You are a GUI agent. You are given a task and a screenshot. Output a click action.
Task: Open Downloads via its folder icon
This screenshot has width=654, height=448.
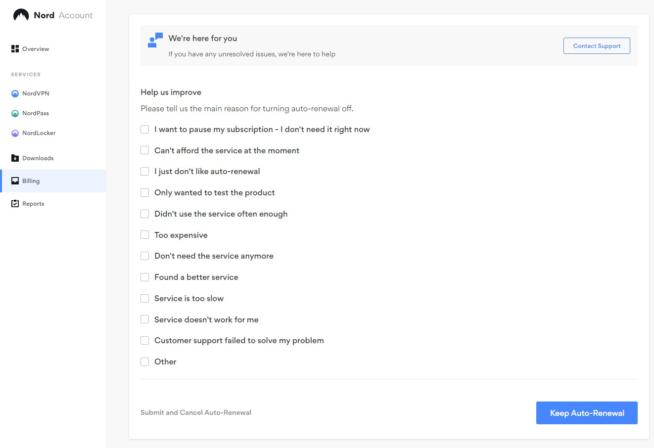click(x=15, y=158)
